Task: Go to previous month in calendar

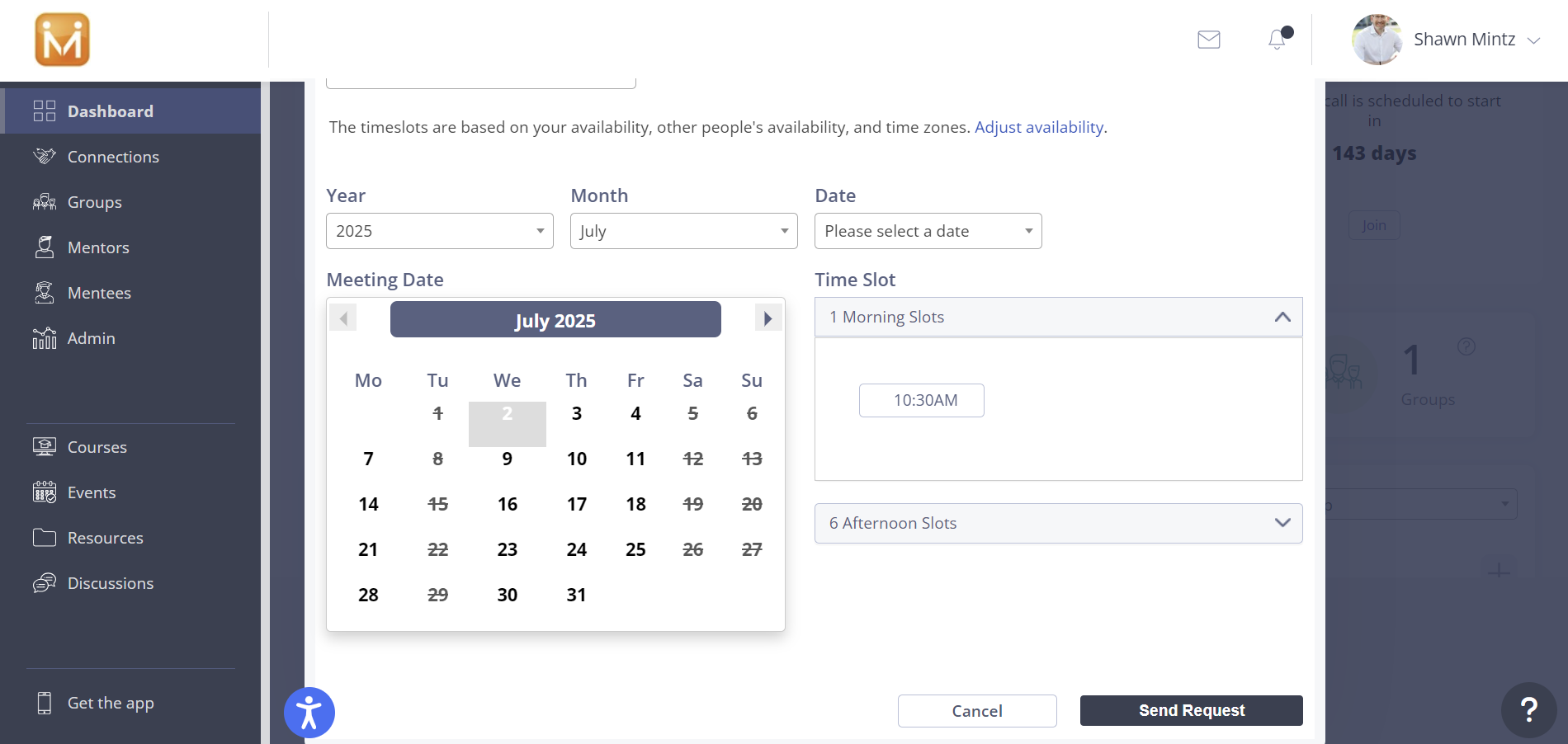Action: 343,318
